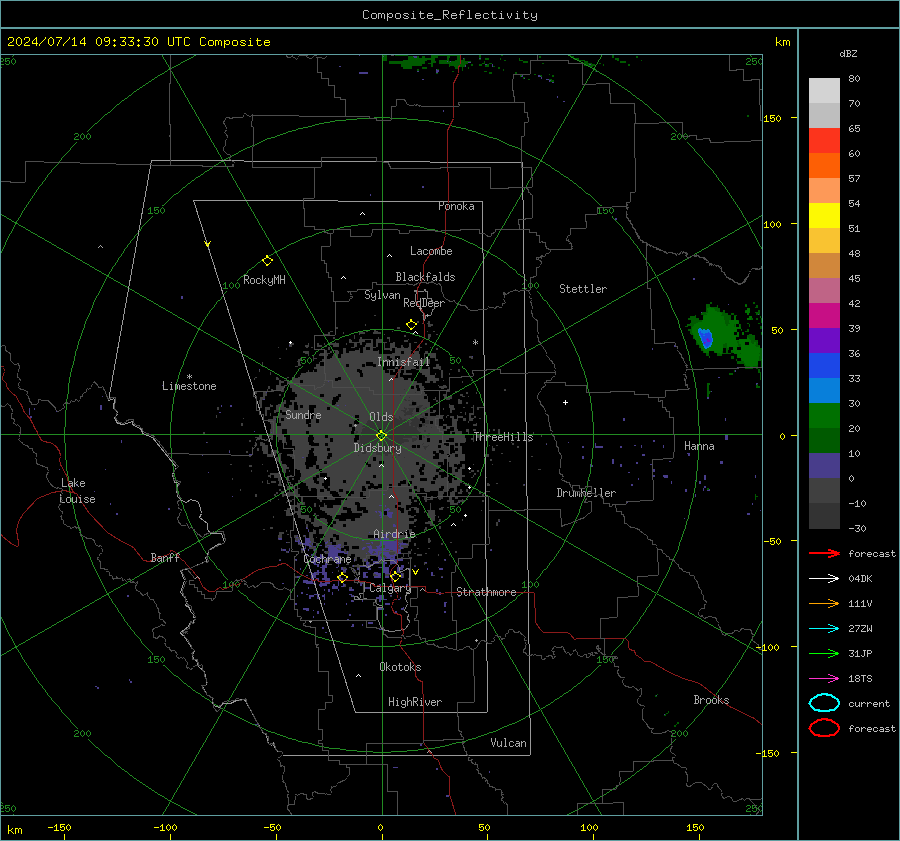Click the white asterisk marker above Limestone
The width and height of the screenshot is (900, 841).
[189, 377]
